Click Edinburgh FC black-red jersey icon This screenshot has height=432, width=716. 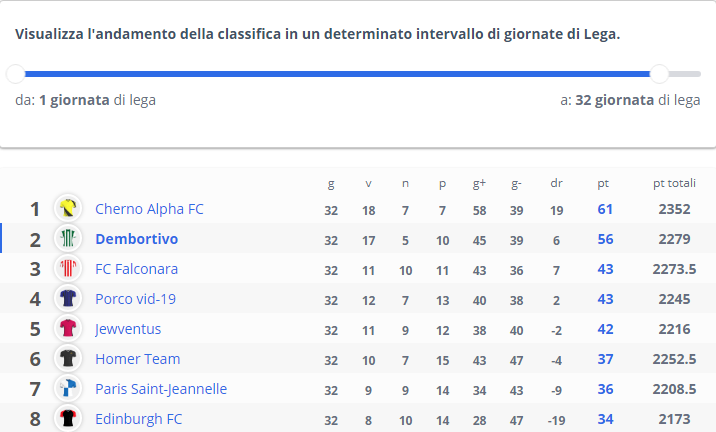[68, 418]
